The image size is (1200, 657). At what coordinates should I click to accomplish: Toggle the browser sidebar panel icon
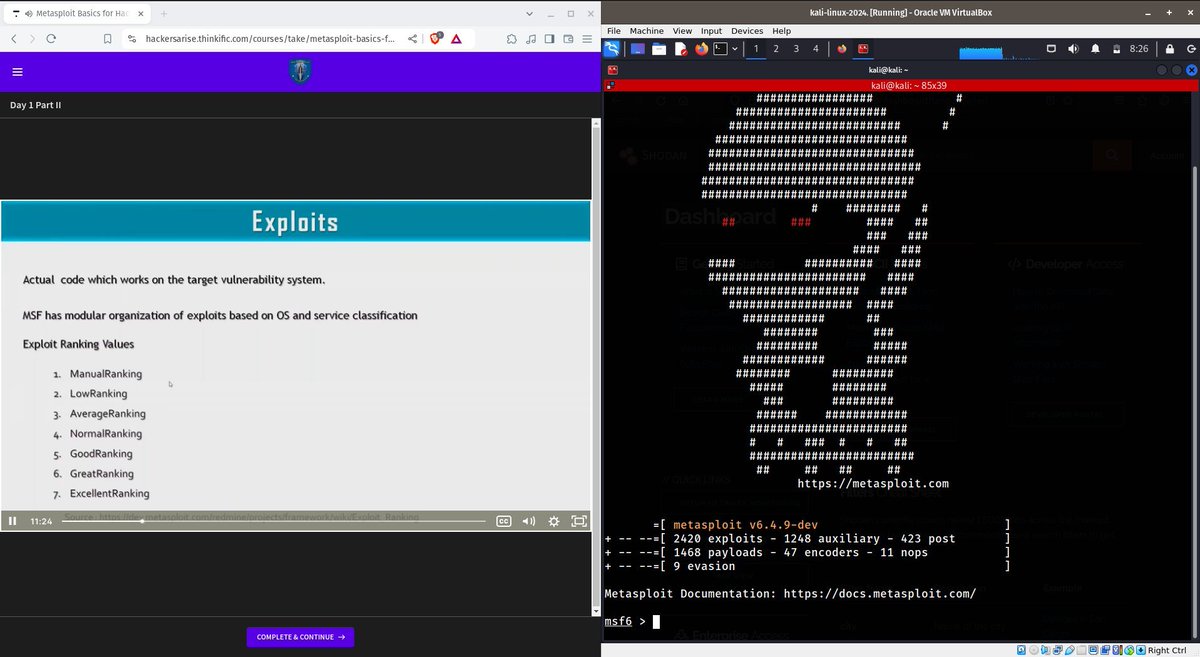[548, 38]
